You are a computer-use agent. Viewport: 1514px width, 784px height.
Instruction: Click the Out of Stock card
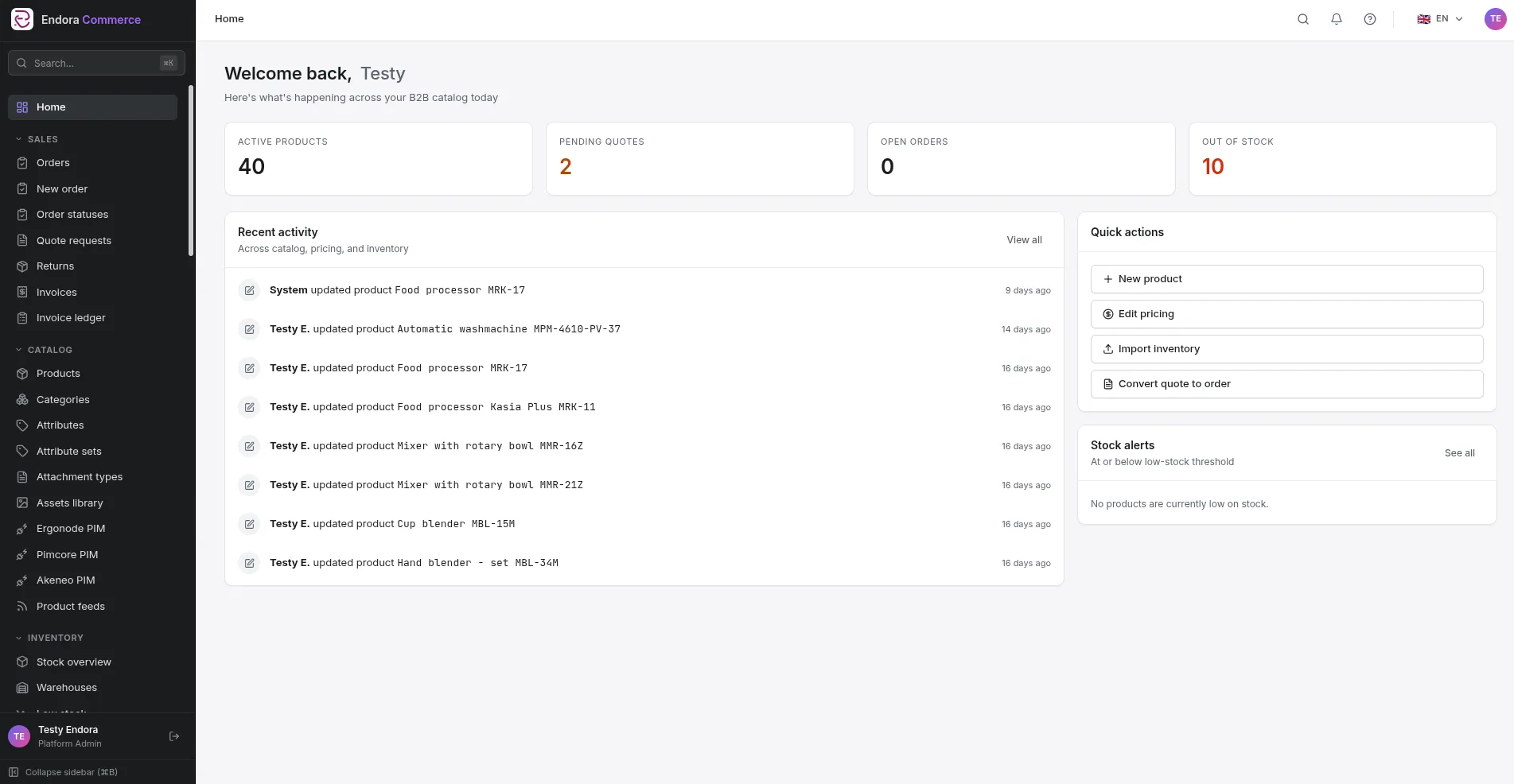pyautogui.click(x=1342, y=158)
